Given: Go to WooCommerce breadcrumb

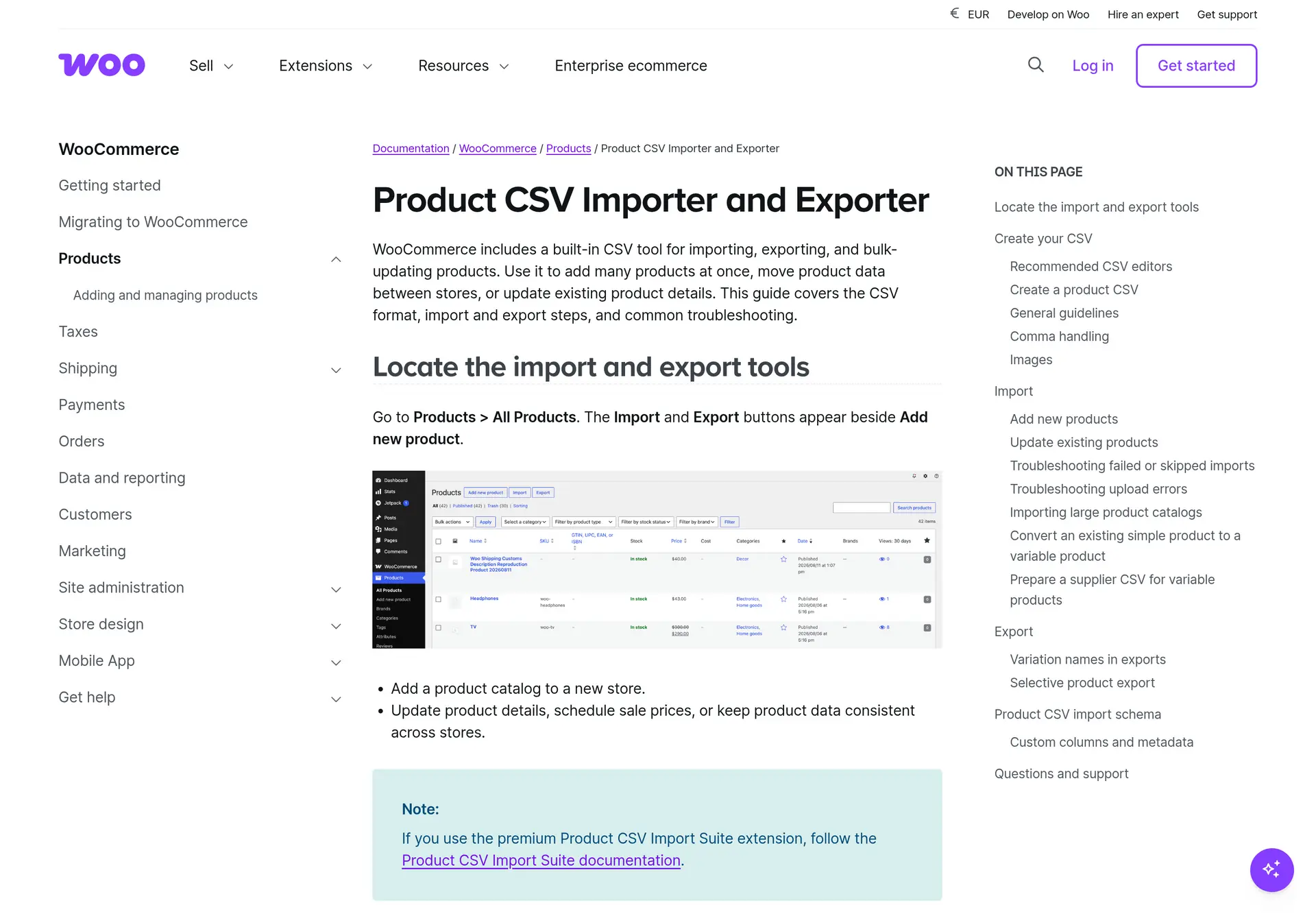Looking at the screenshot, I should 498,148.
